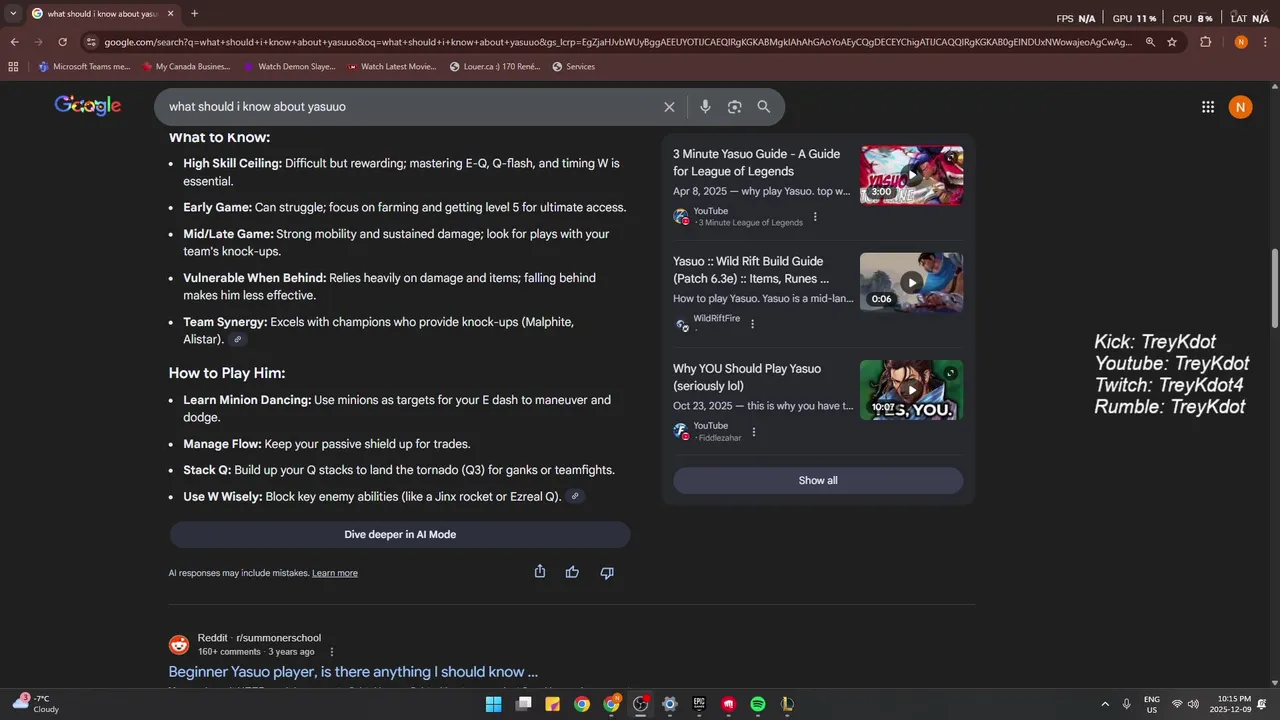Close the Yasuo search tab
The image size is (1280, 720).
click(170, 14)
